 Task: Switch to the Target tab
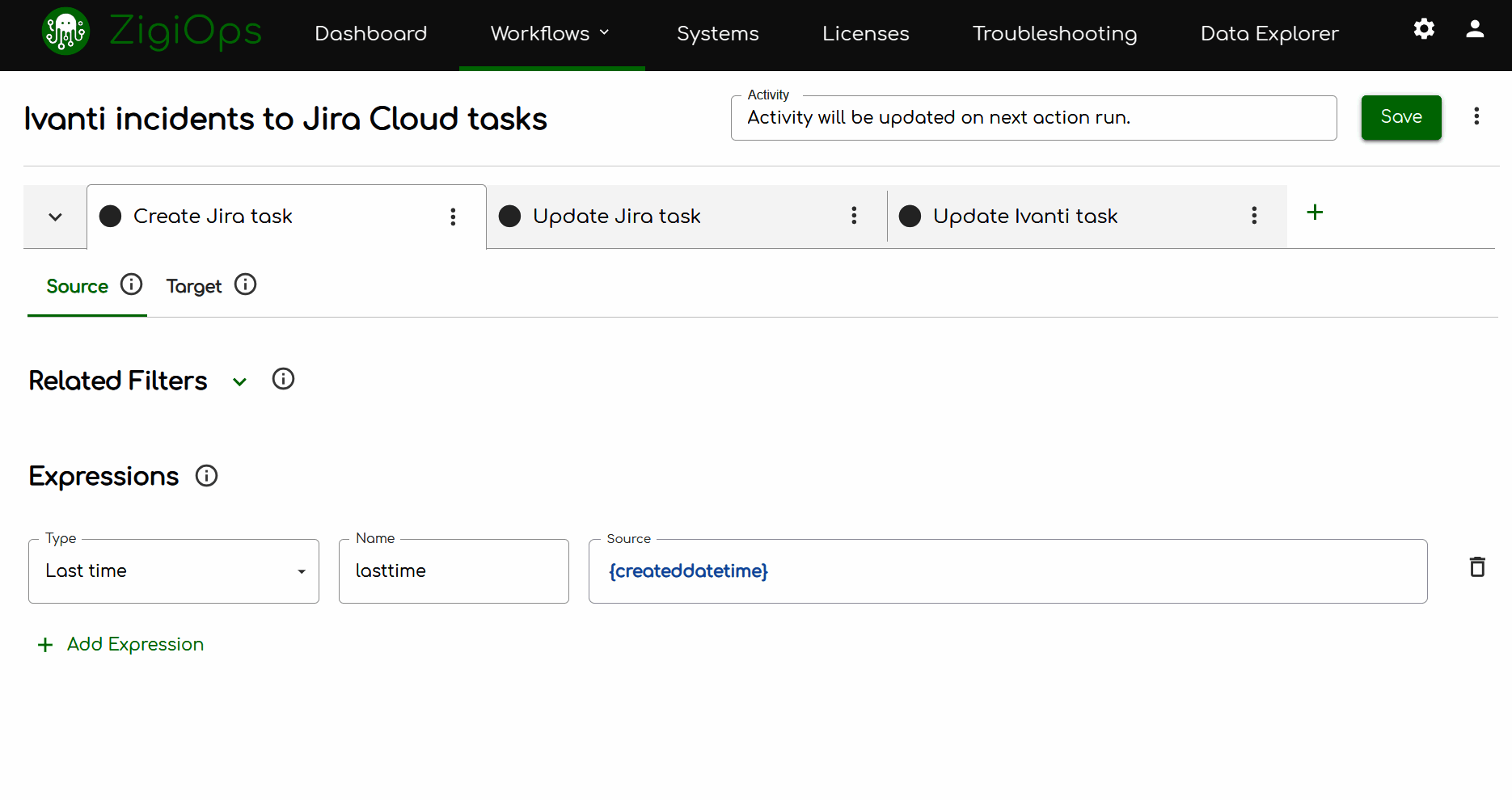(x=194, y=286)
